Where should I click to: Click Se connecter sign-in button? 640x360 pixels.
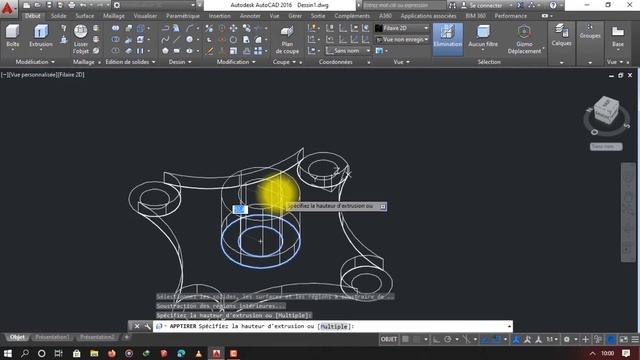pos(486,5)
